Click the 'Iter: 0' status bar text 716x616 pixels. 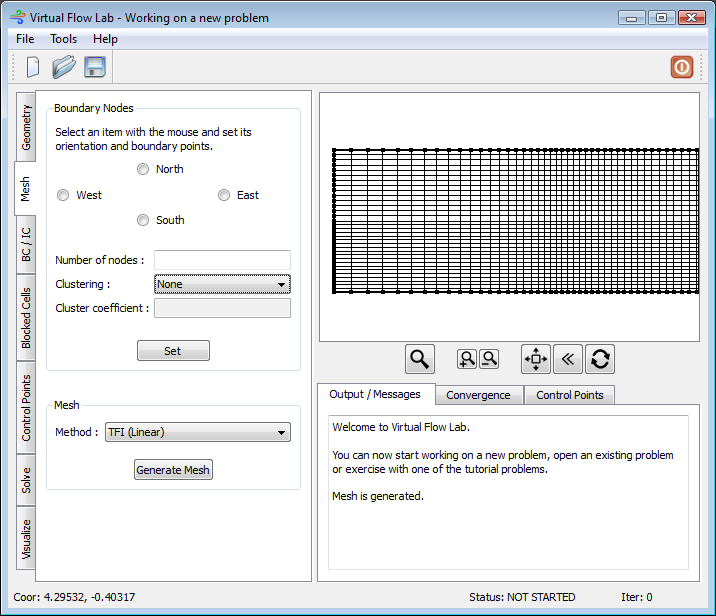point(637,597)
